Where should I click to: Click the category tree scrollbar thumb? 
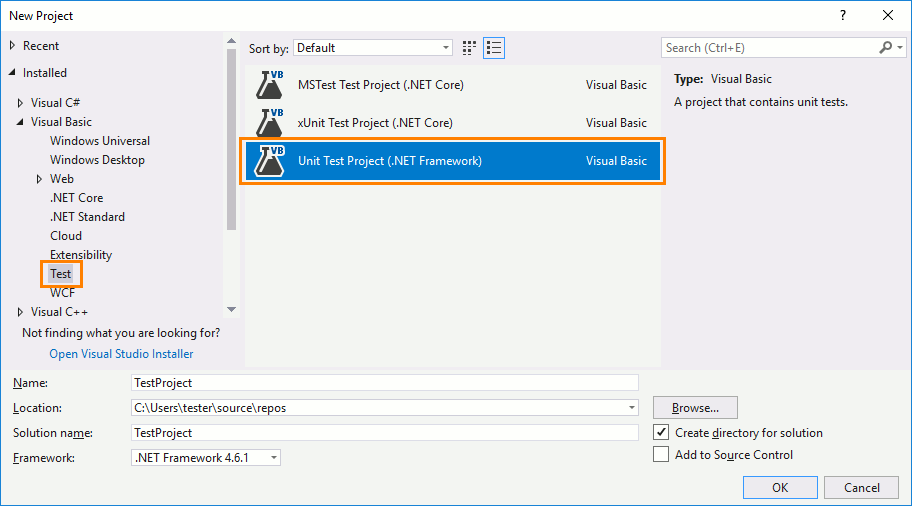231,140
